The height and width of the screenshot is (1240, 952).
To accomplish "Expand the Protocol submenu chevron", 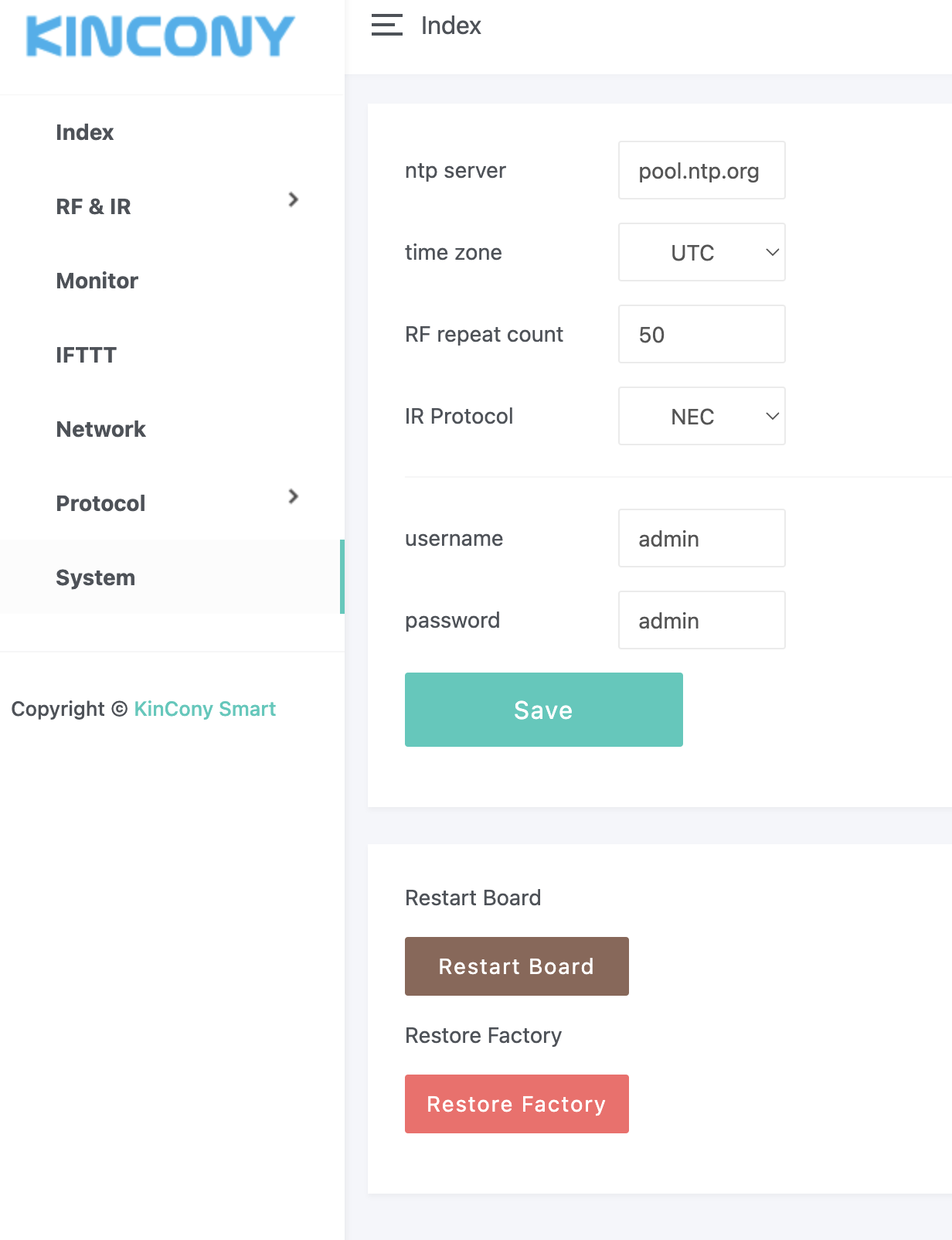I will (x=293, y=496).
